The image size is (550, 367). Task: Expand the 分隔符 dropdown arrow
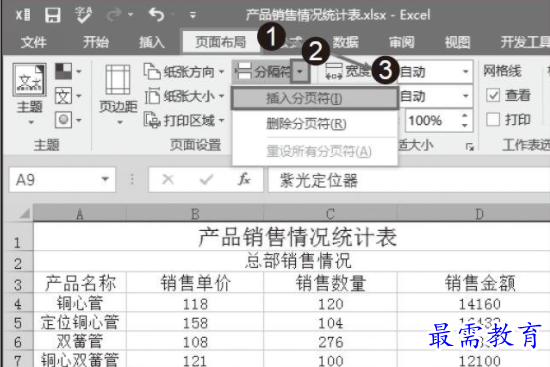pyautogui.click(x=300, y=72)
